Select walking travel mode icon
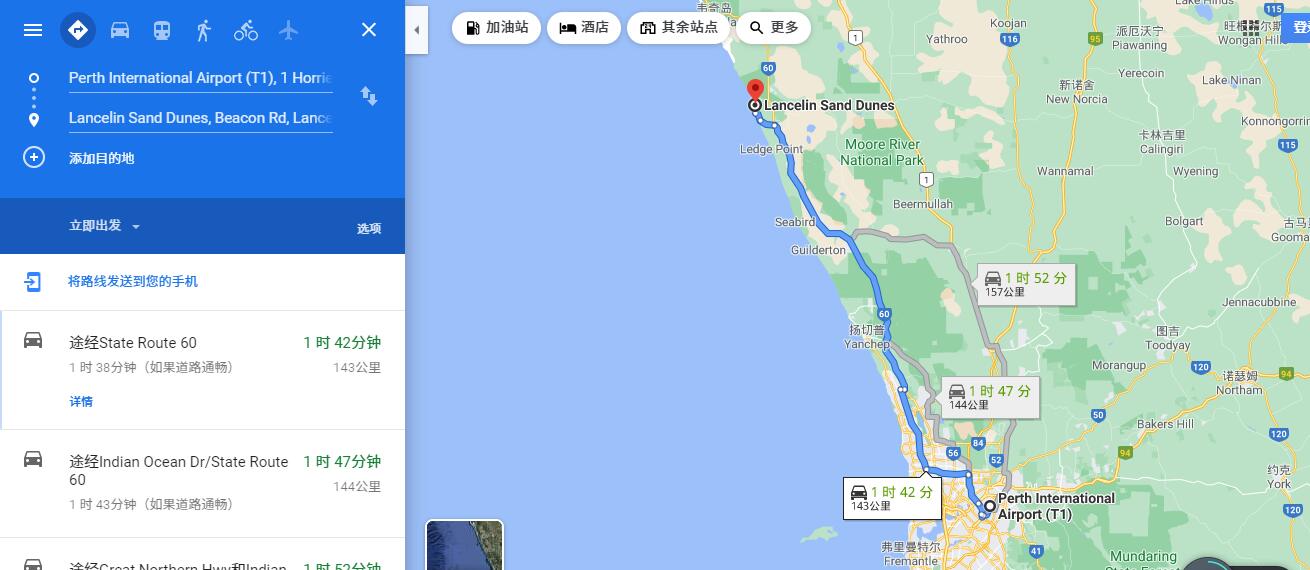The image size is (1310, 570). pyautogui.click(x=204, y=30)
